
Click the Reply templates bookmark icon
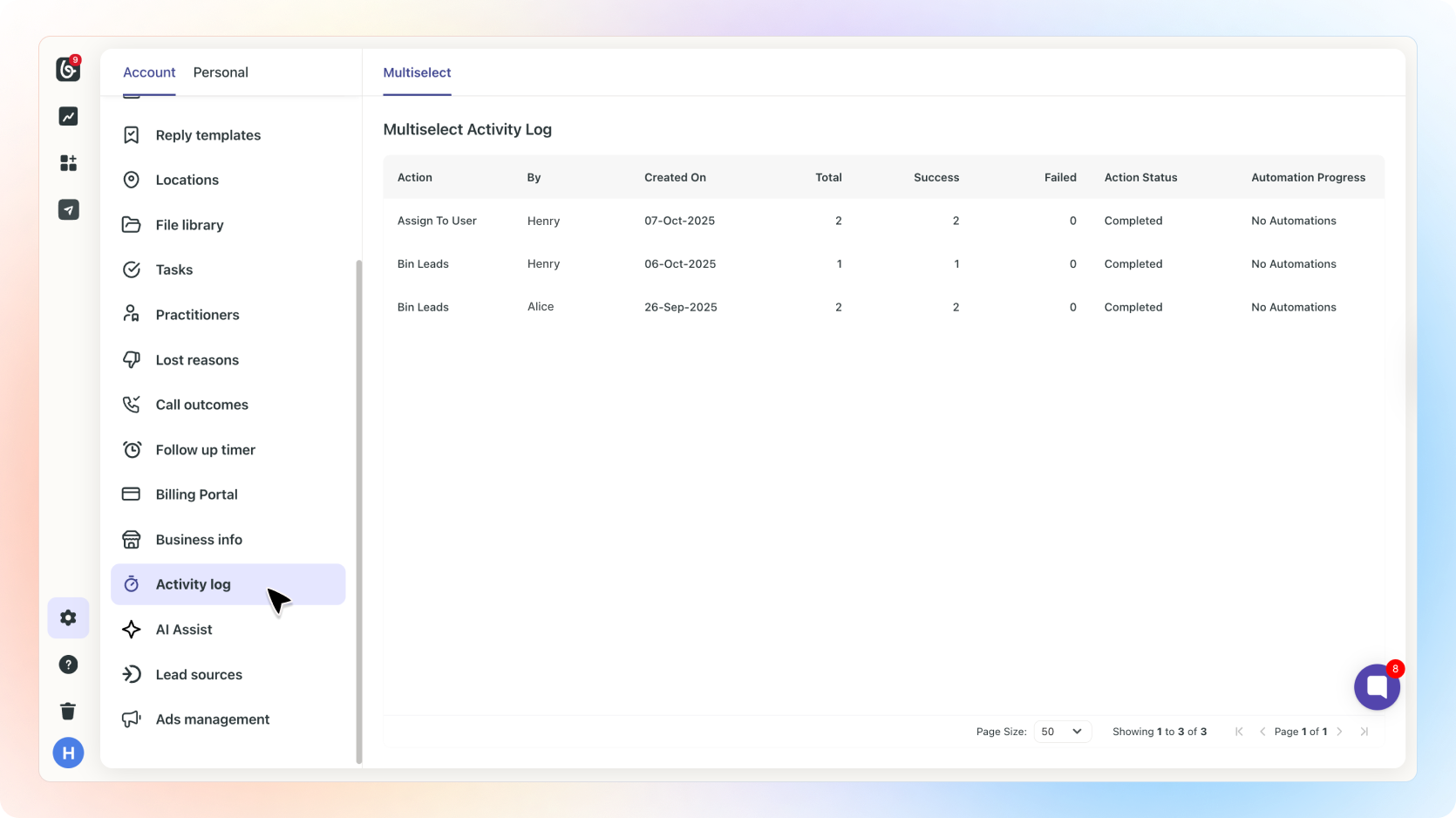132,135
